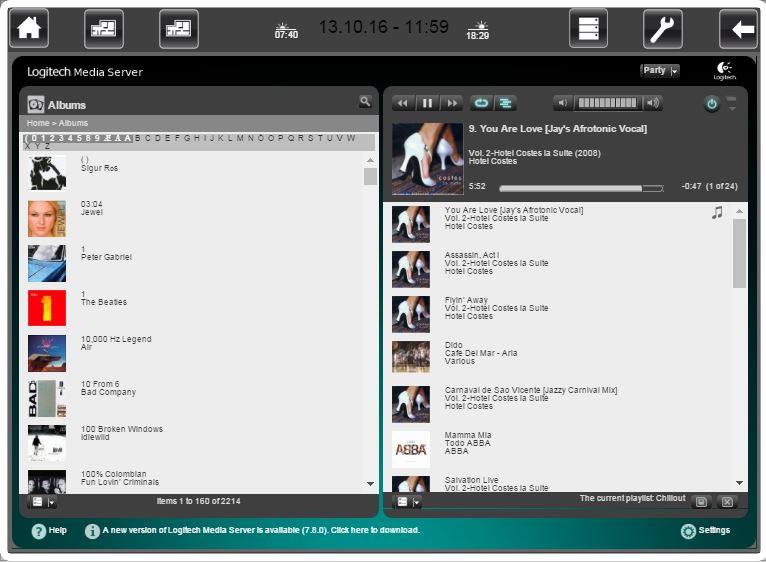Screen dimensions: 766x562
Task: Select Assassin, Act I in playlist
Action: (471, 255)
